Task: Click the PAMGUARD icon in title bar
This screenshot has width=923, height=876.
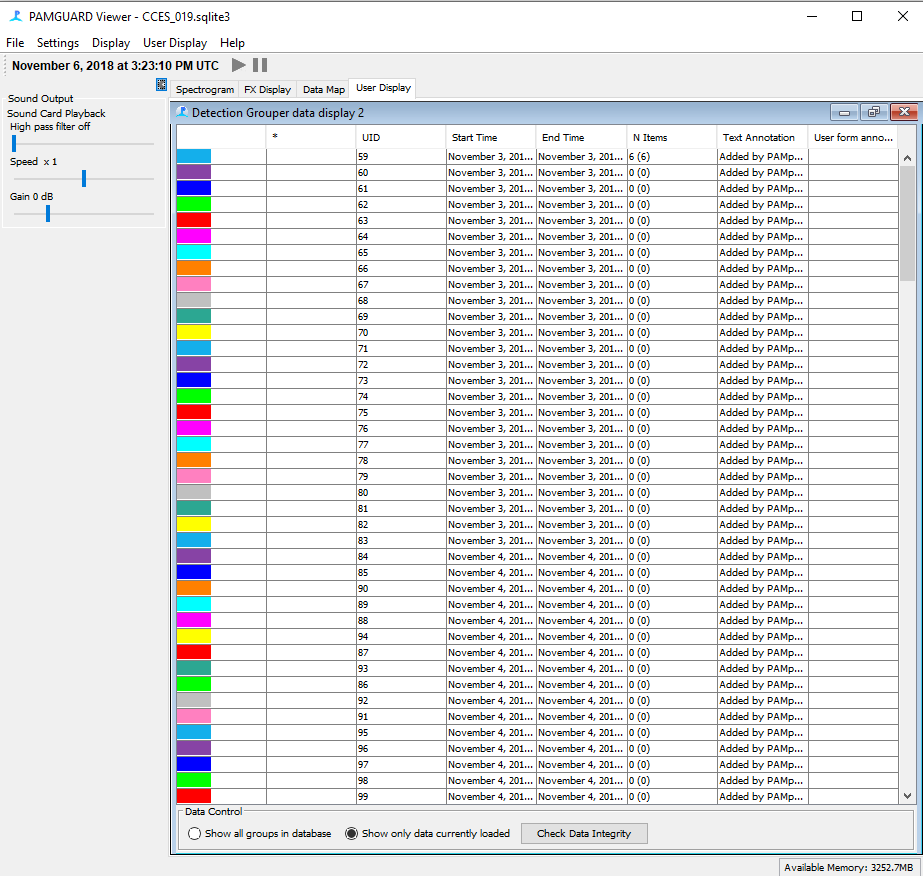Action: pos(15,16)
